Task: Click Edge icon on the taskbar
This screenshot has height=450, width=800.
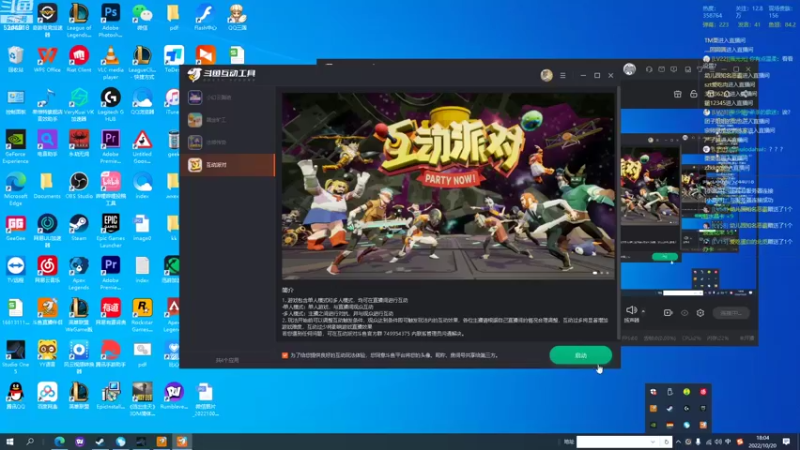Action: pos(59,441)
